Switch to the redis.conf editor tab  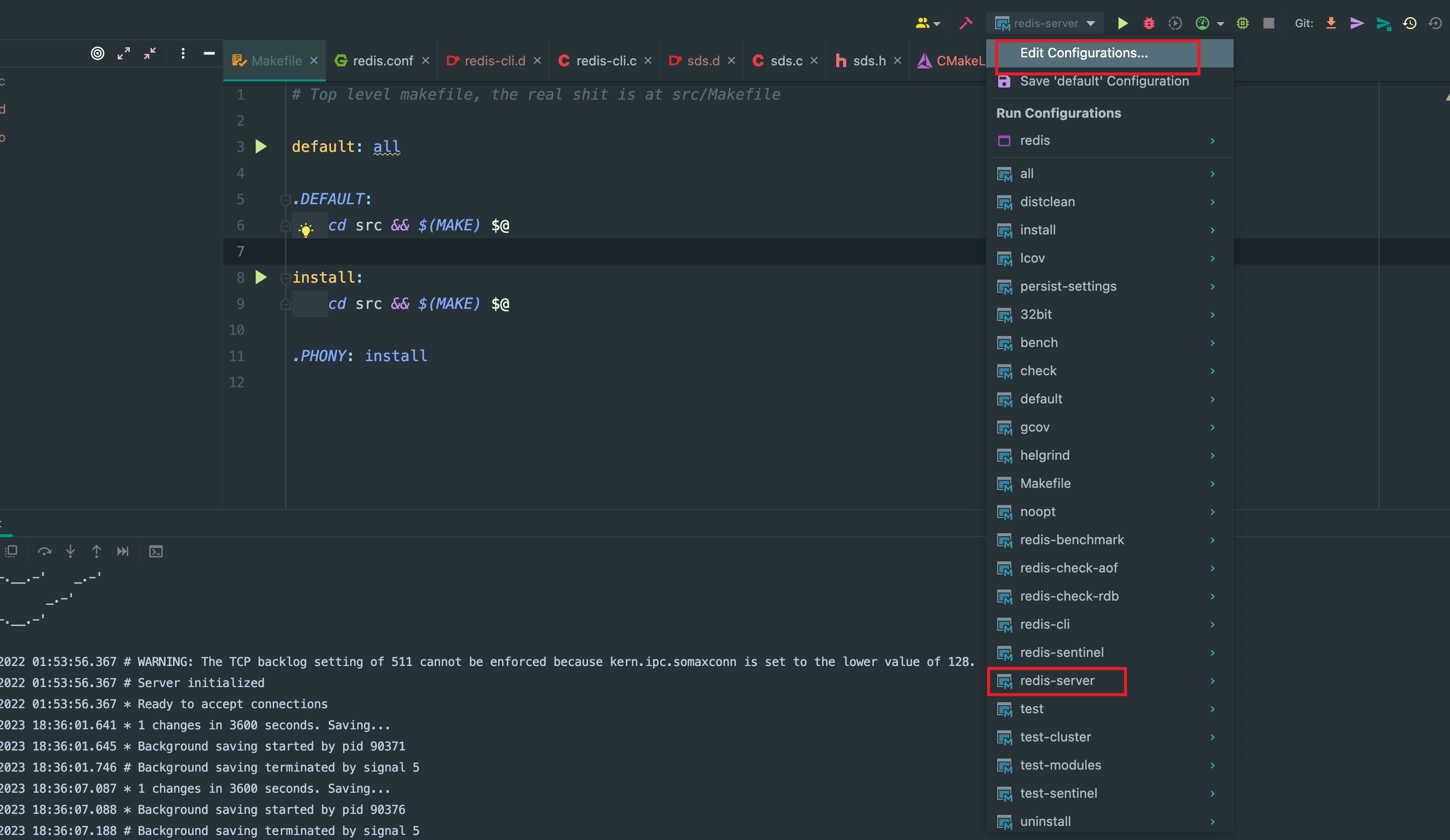tap(382, 60)
